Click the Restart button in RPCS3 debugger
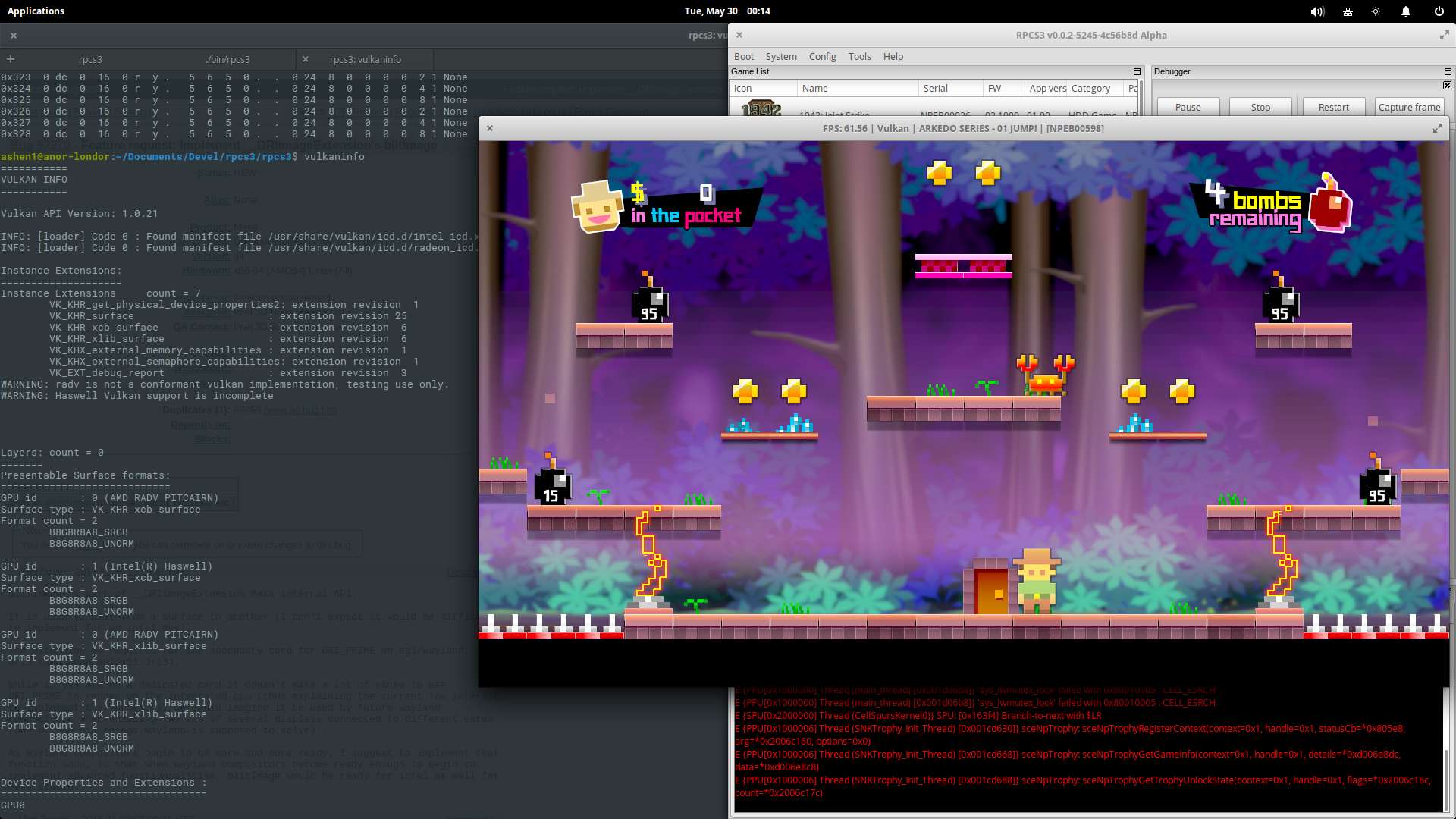This screenshot has height=819, width=1456. [x=1334, y=106]
